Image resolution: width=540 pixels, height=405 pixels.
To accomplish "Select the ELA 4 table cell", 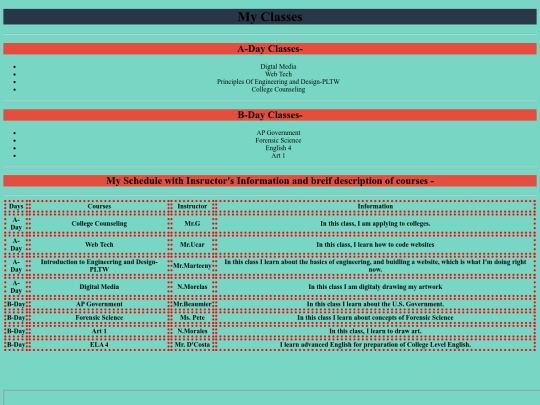I will pyautogui.click(x=99, y=344).
